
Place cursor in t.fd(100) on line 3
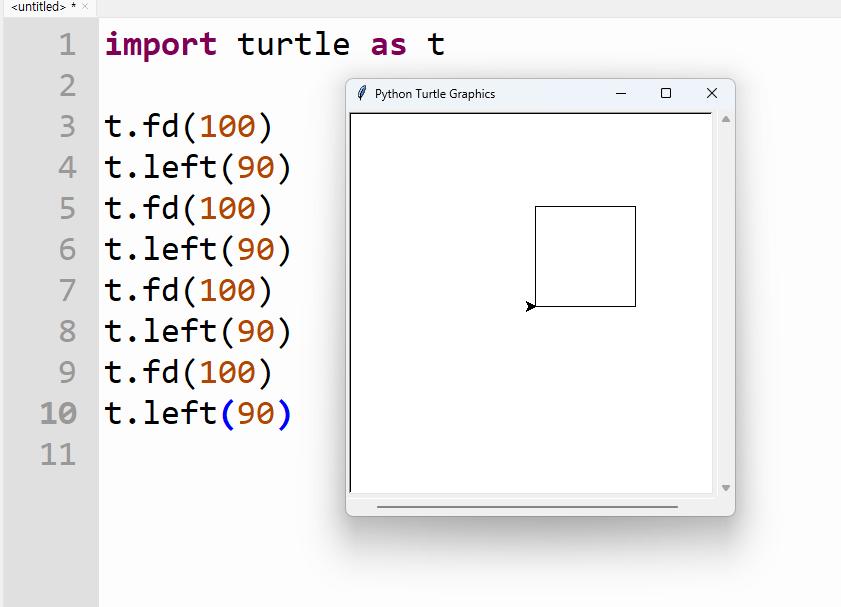click(188, 127)
